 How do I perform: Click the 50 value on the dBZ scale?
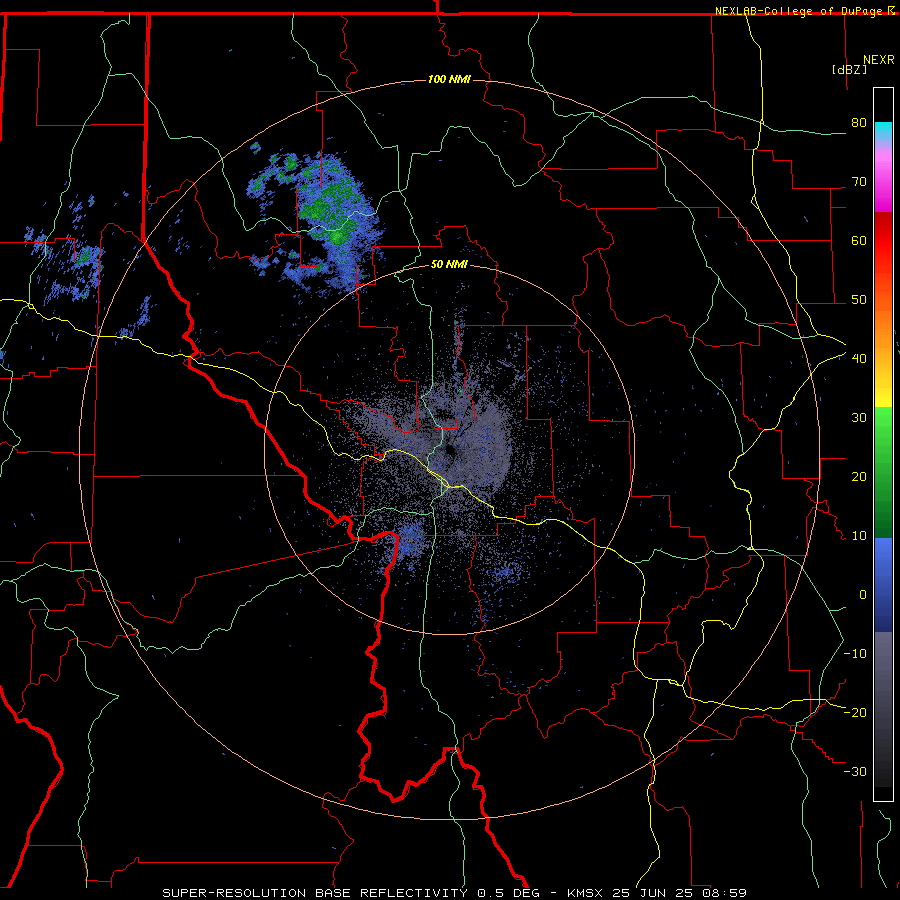859,300
